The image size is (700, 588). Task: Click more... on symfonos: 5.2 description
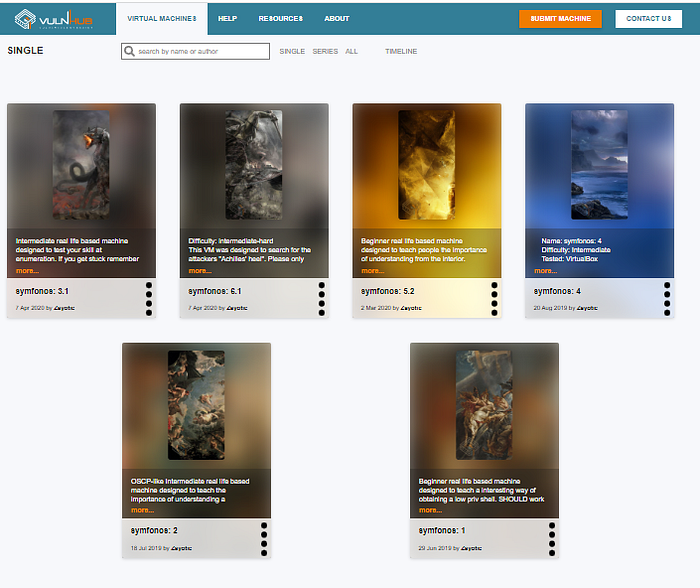click(x=373, y=271)
